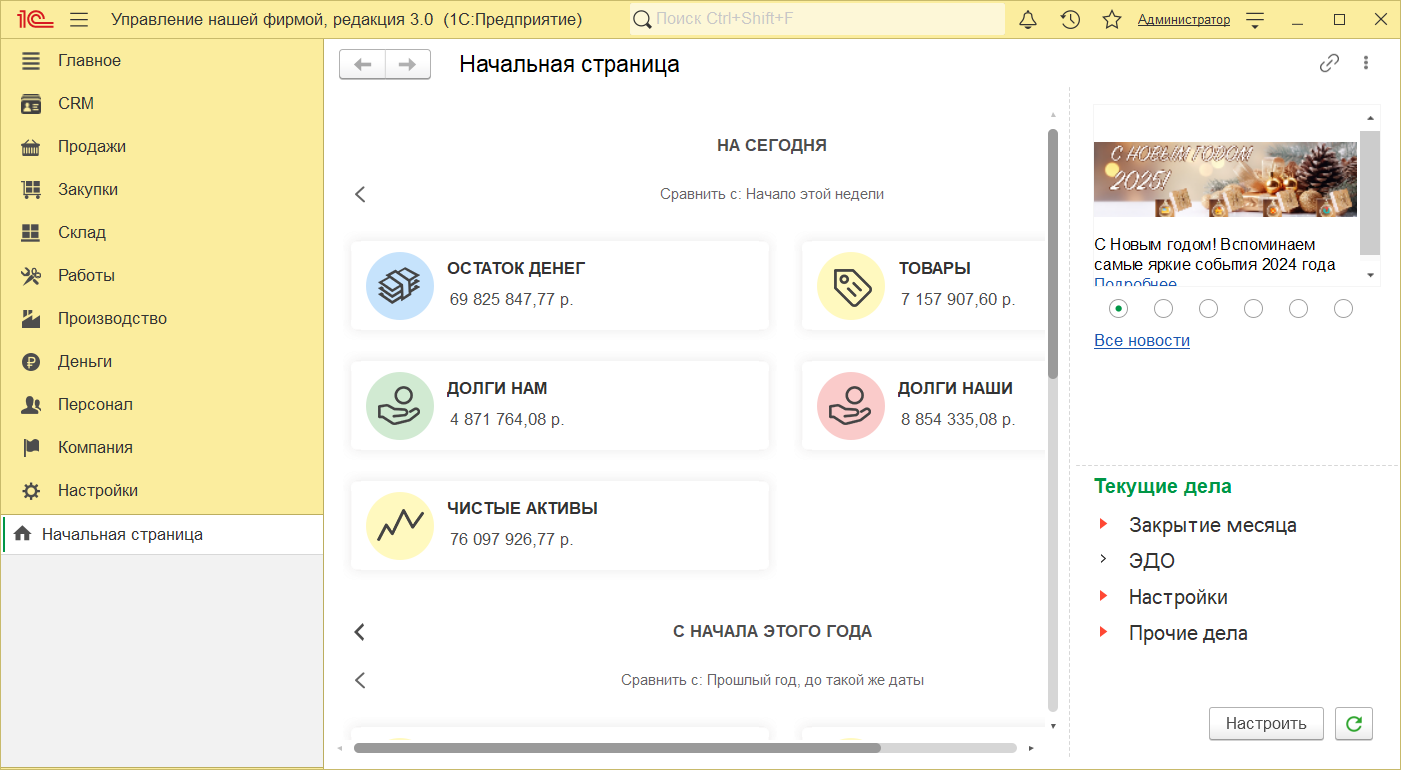Click the search field Поиск Ctrl+Shift+F
Image resolution: width=1401 pixels, height=770 pixels.
click(817, 19)
